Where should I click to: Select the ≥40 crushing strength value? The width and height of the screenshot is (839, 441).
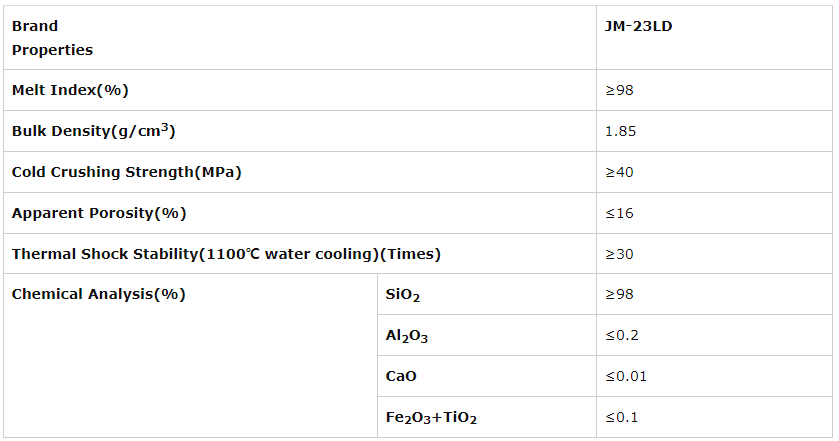619,172
